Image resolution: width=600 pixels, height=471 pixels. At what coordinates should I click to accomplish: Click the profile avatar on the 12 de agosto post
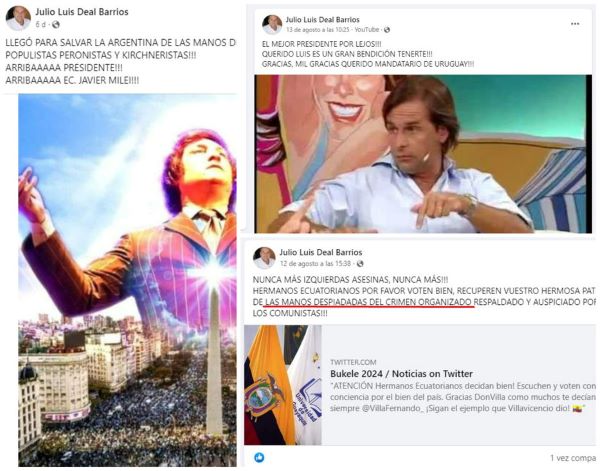tap(264, 258)
